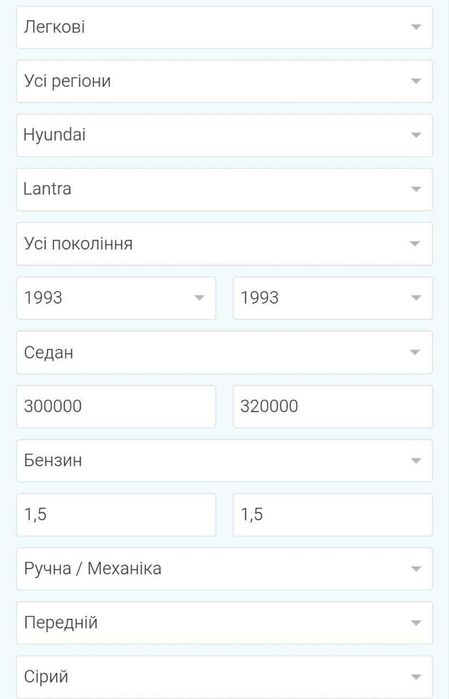Click the first 1,5 engine volume field
449x699 pixels.
(x=116, y=514)
